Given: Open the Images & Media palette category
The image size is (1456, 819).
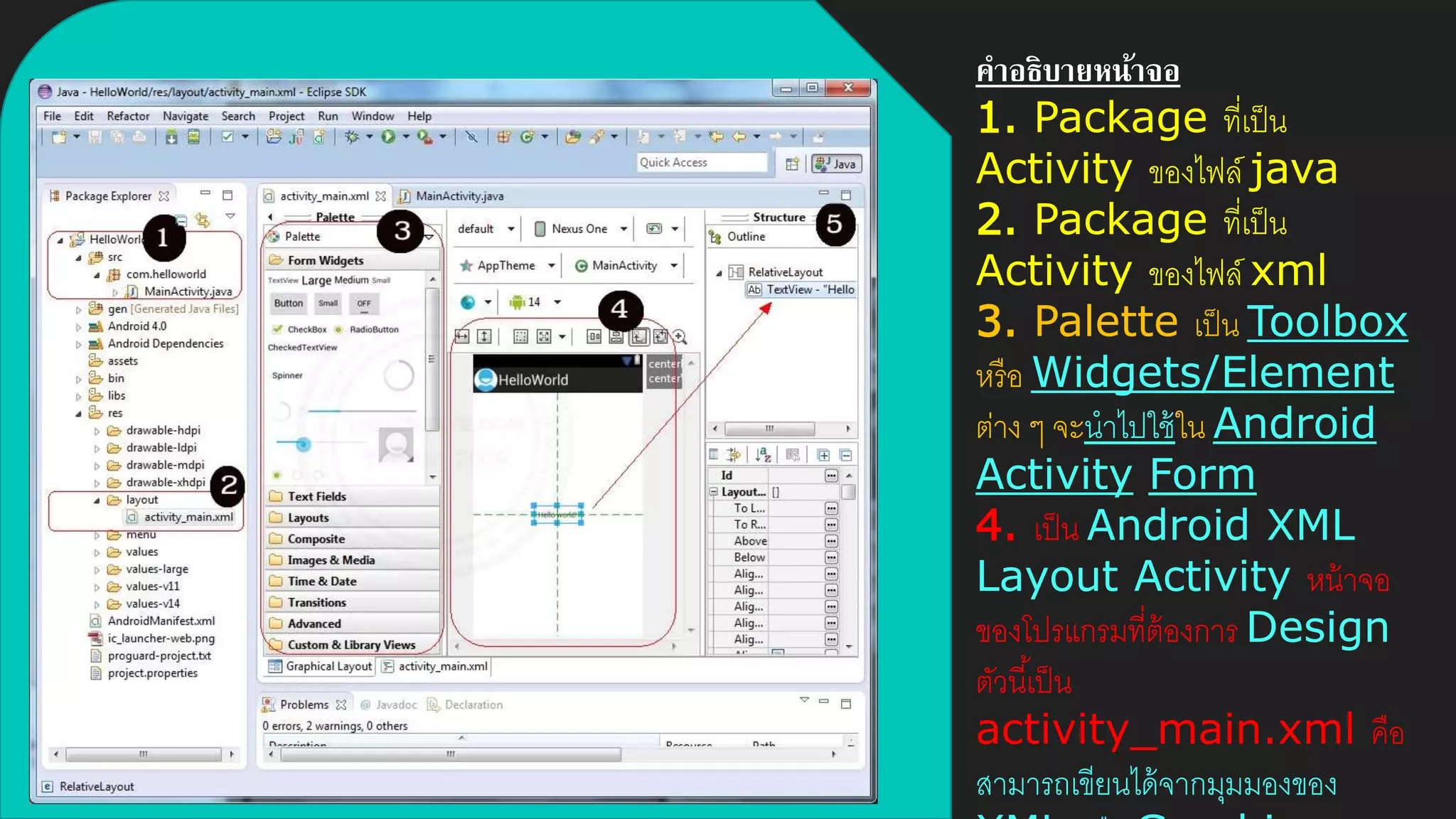Looking at the screenshot, I should 353,560.
